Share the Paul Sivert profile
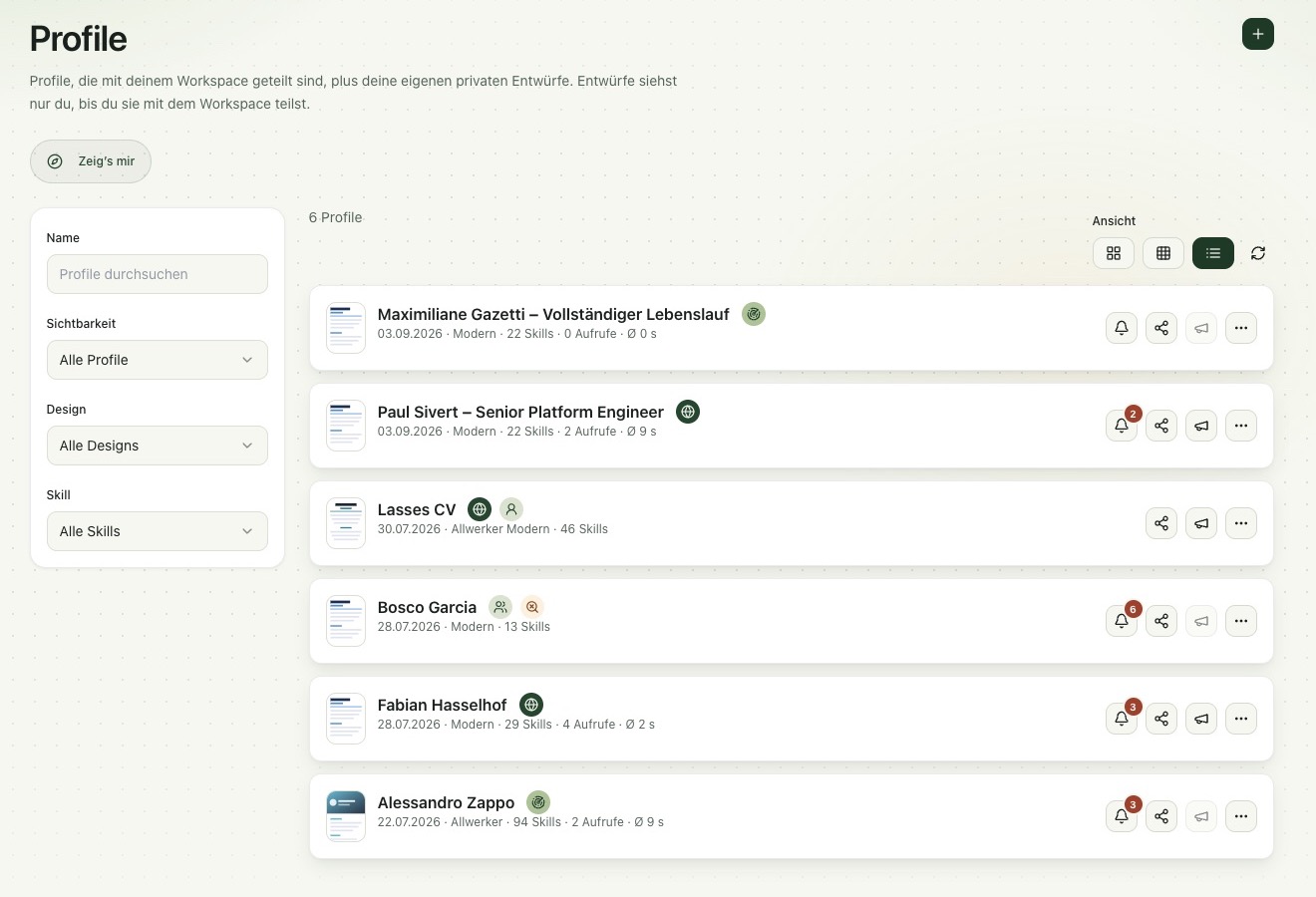The height and width of the screenshot is (897, 1316). (x=1161, y=426)
